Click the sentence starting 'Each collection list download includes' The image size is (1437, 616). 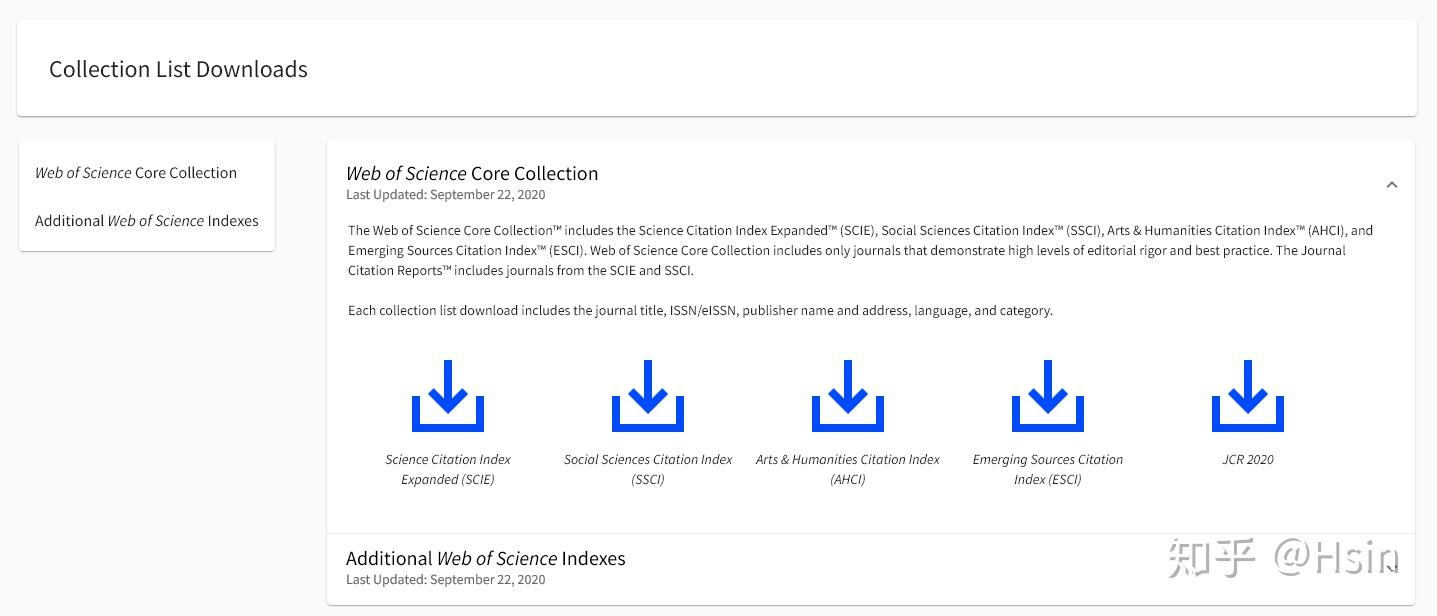click(x=700, y=311)
